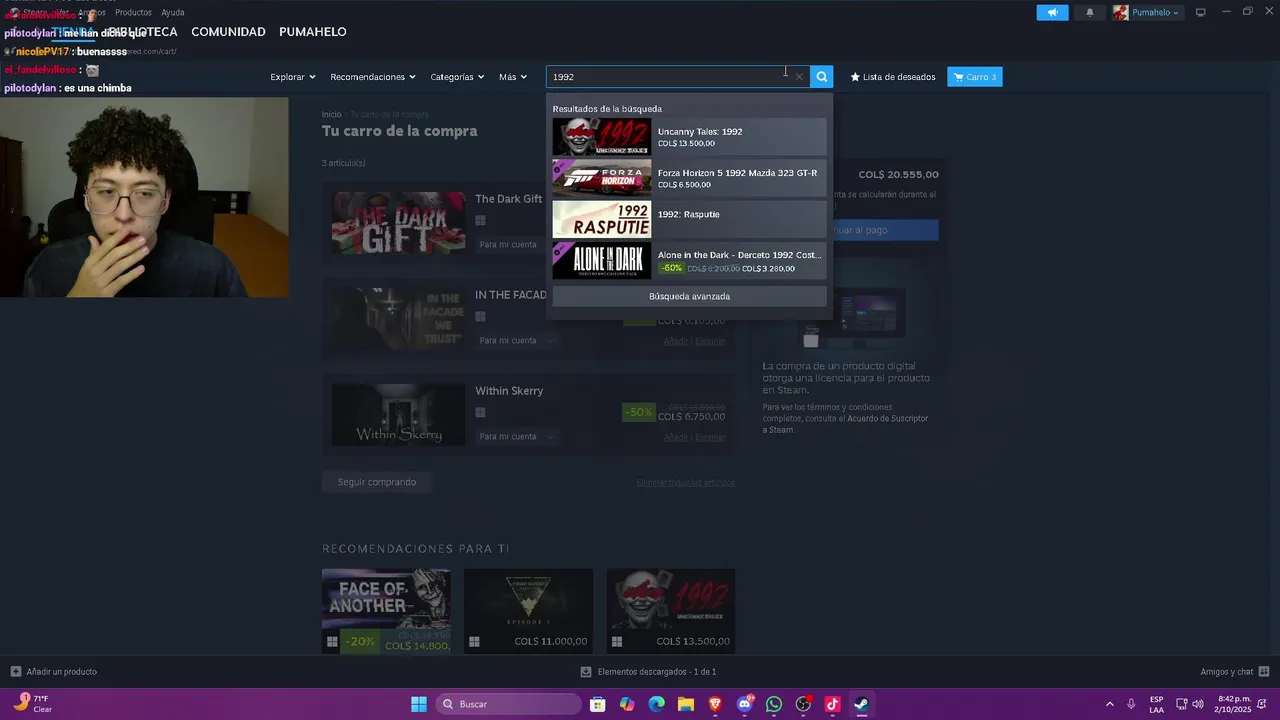Open Microsoft Store from taskbar
The image size is (1280, 720).
click(598, 704)
